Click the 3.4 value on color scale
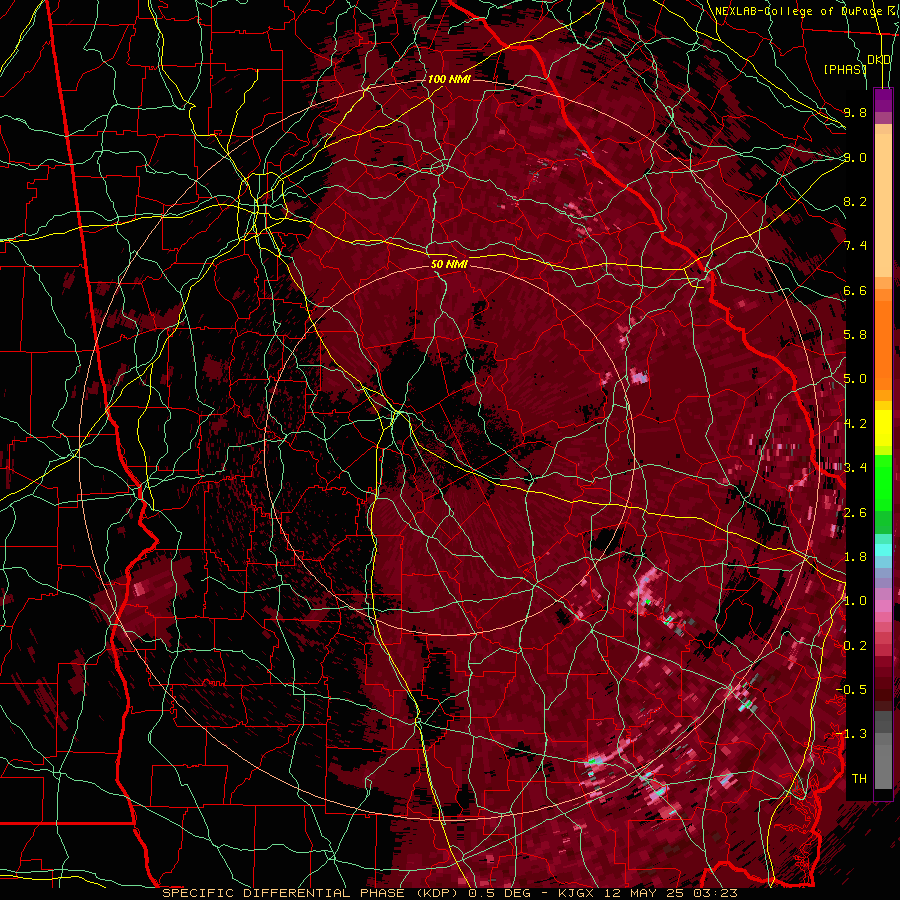900x900 pixels. (x=855, y=468)
